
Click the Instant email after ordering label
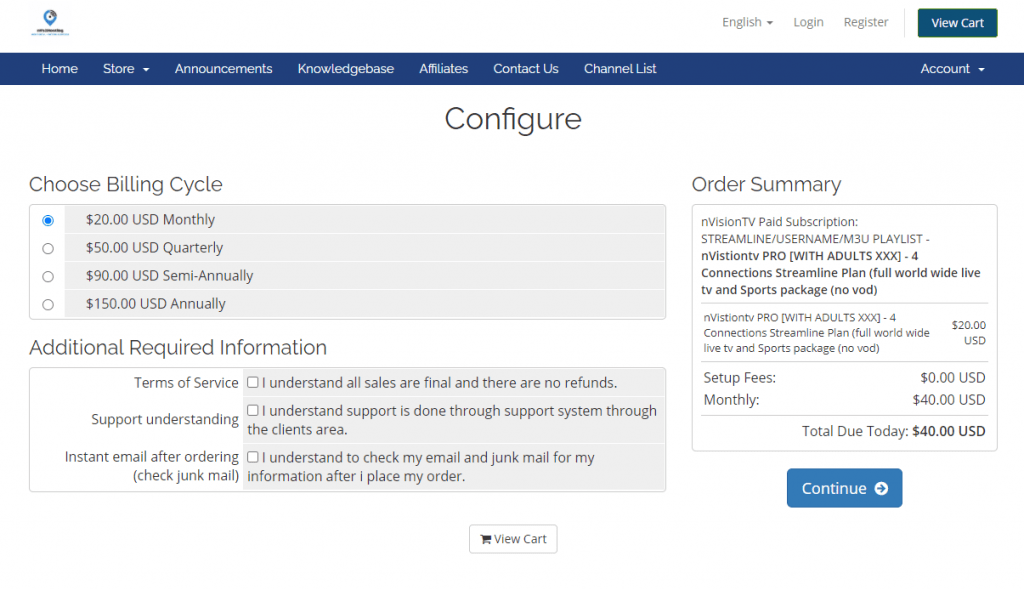(152, 466)
